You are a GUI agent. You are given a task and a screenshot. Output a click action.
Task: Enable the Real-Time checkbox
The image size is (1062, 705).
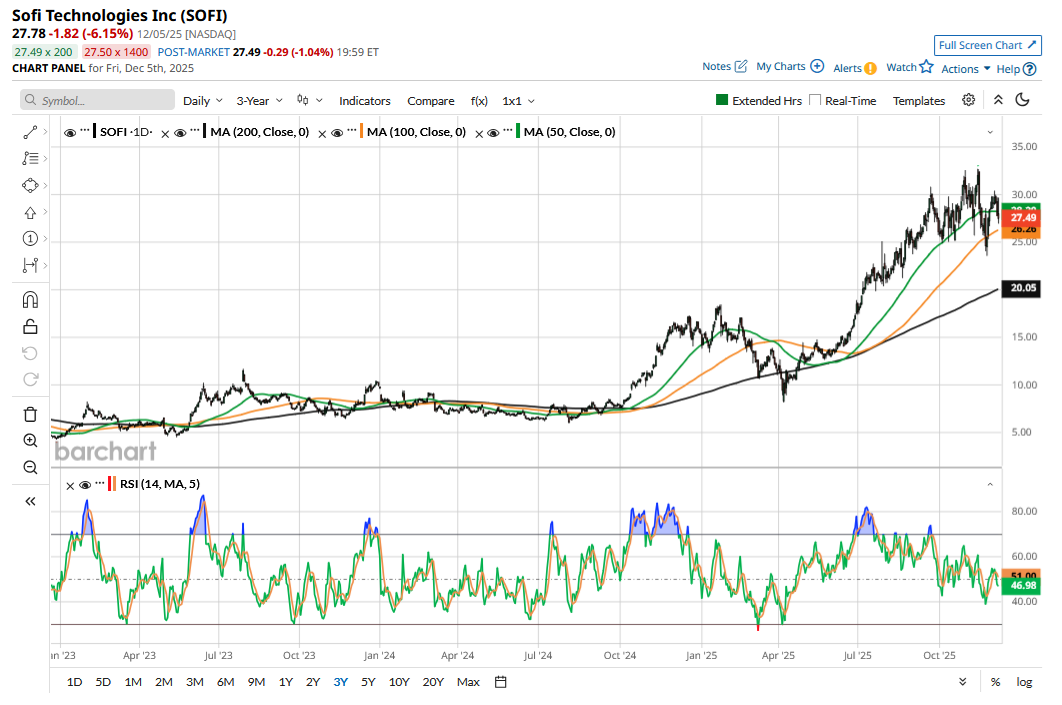[815, 100]
